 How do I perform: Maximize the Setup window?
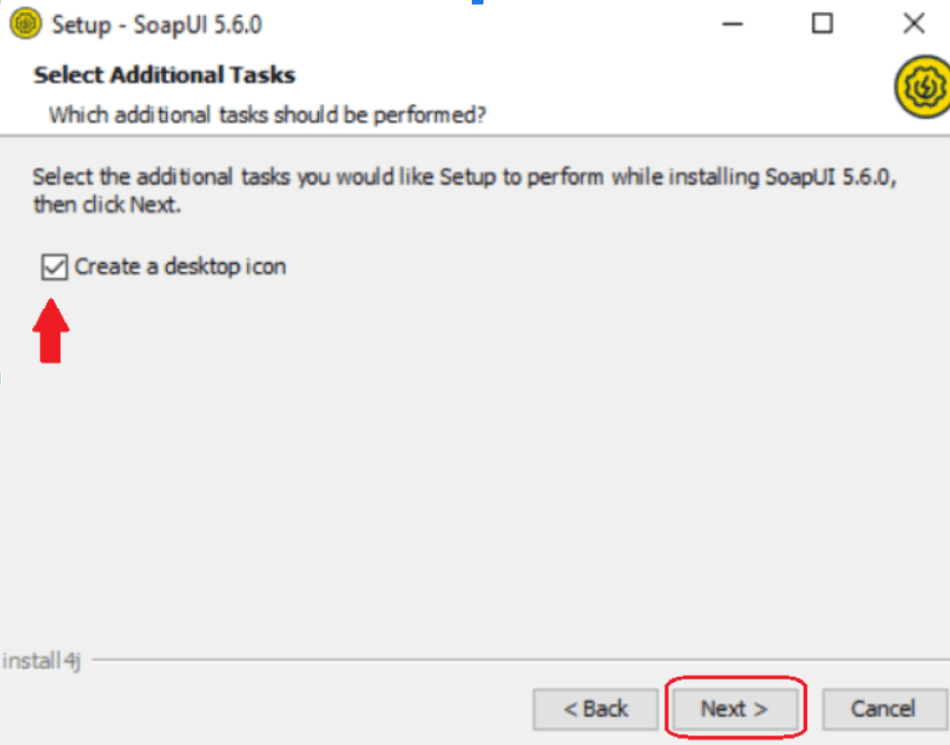point(822,24)
